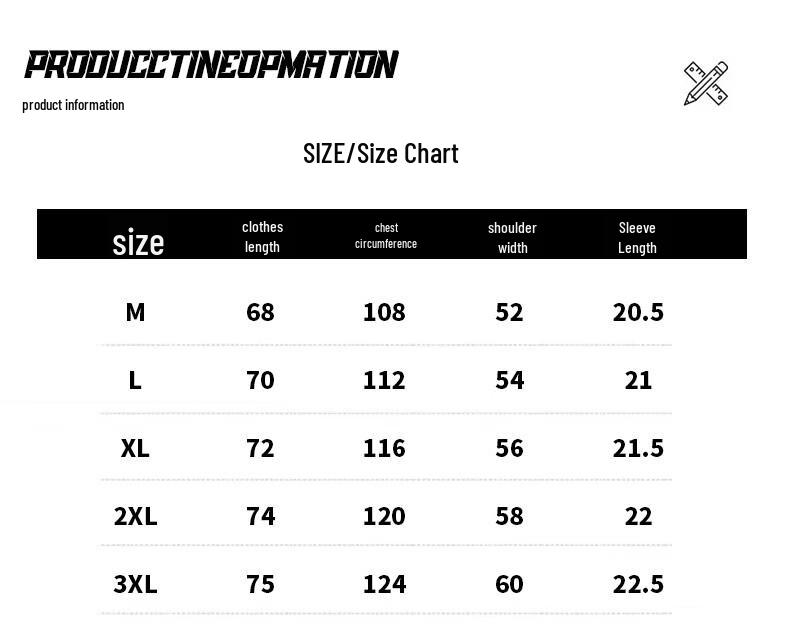Click the 'SIZE/Size Chart' heading

pyautogui.click(x=380, y=153)
